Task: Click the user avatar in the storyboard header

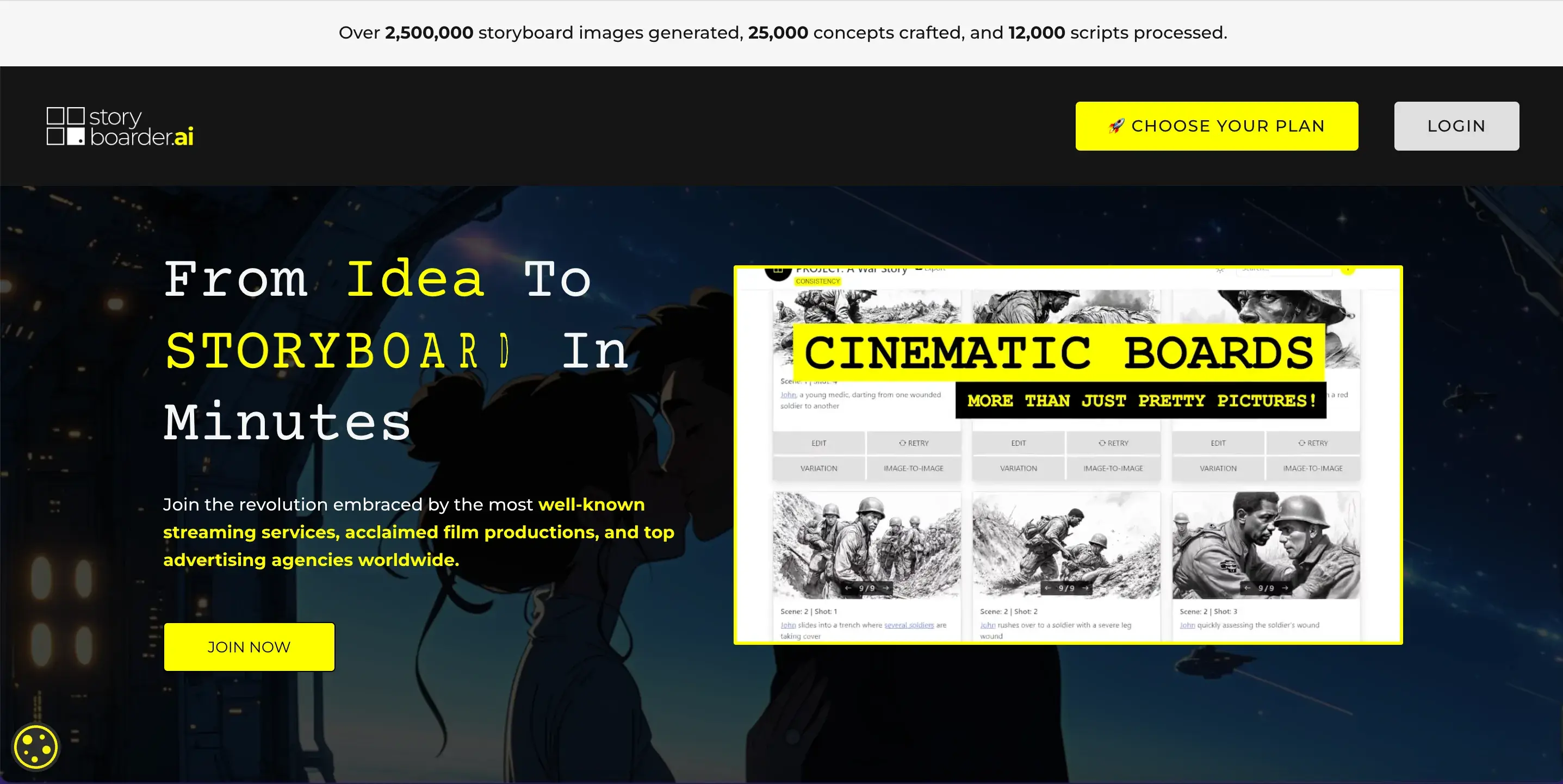Action: tap(1347, 270)
